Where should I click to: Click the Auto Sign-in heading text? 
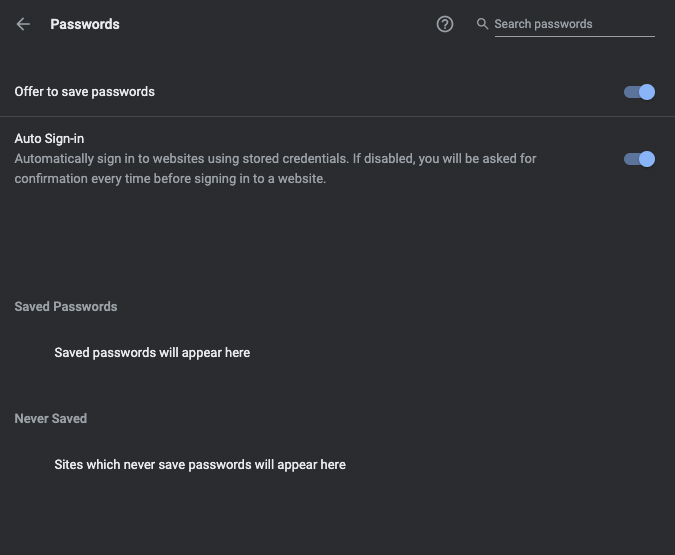tap(49, 139)
